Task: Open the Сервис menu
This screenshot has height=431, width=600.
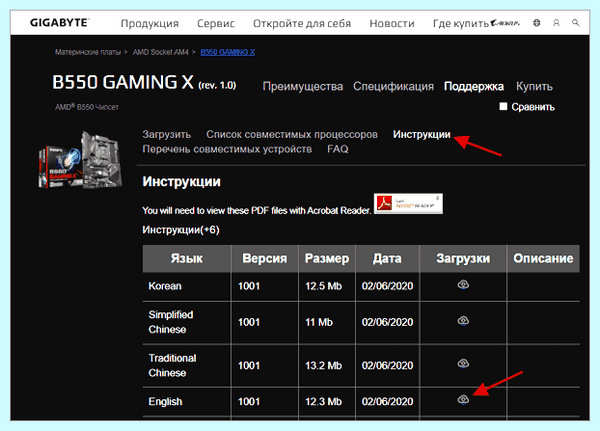Action: coord(216,23)
